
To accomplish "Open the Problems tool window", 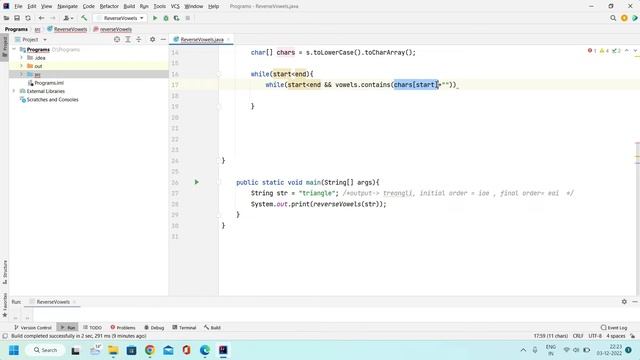I will pos(122,327).
